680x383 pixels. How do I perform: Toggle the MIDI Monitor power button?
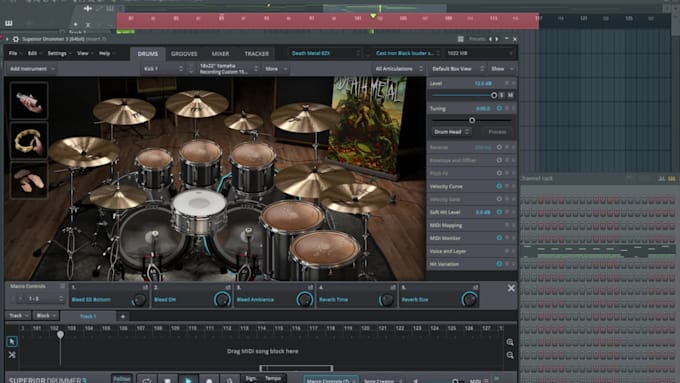tap(499, 238)
